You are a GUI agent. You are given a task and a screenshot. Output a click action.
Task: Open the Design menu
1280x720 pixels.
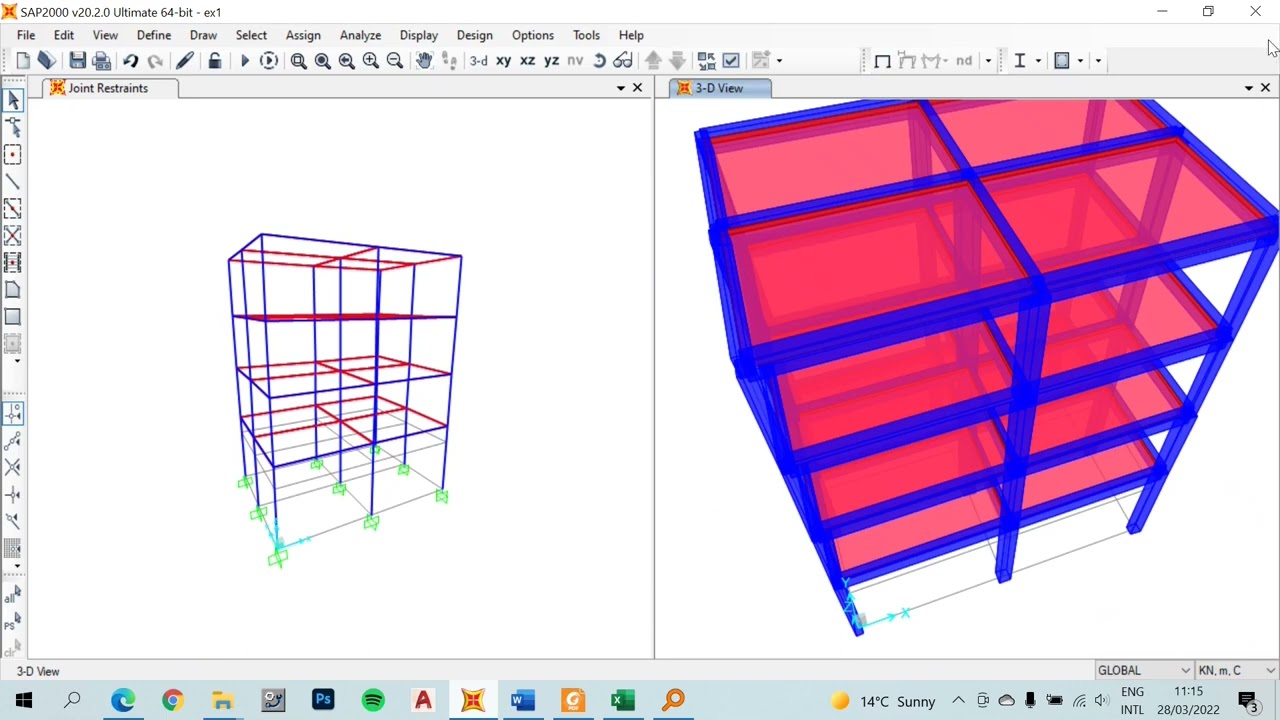tap(475, 35)
